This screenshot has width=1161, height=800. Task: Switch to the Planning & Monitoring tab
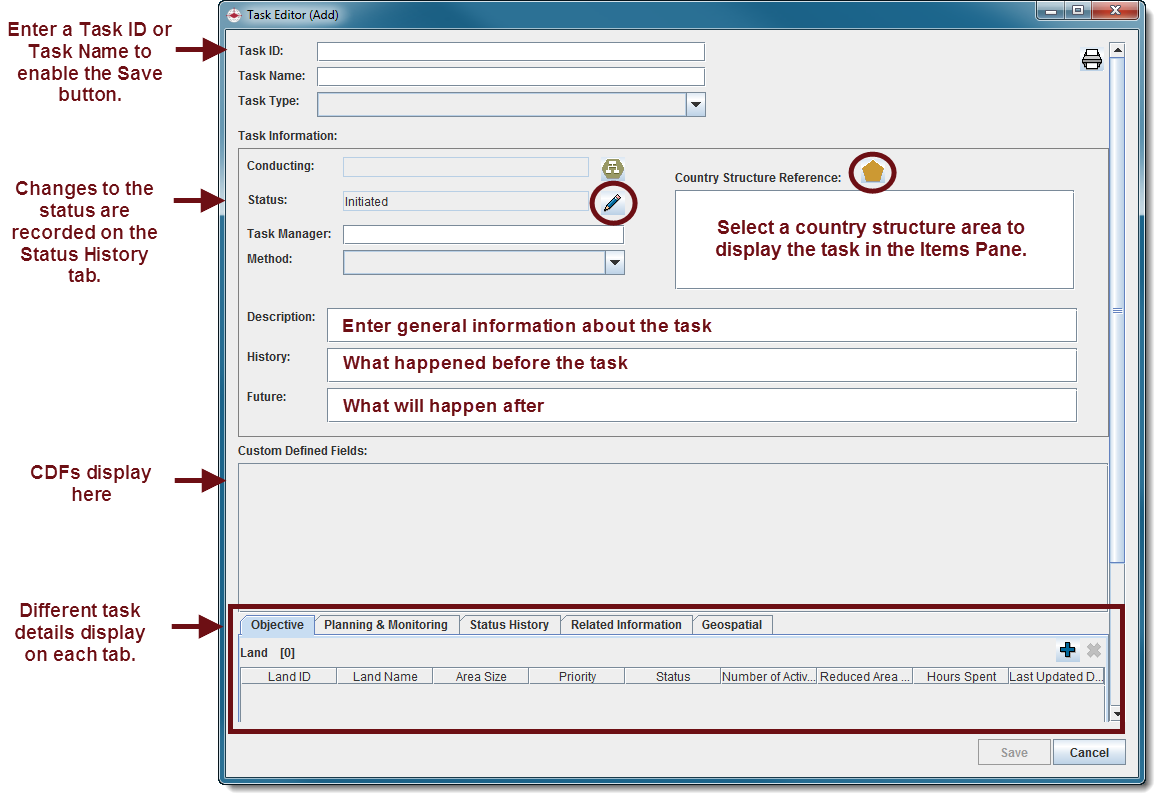pyautogui.click(x=385, y=625)
